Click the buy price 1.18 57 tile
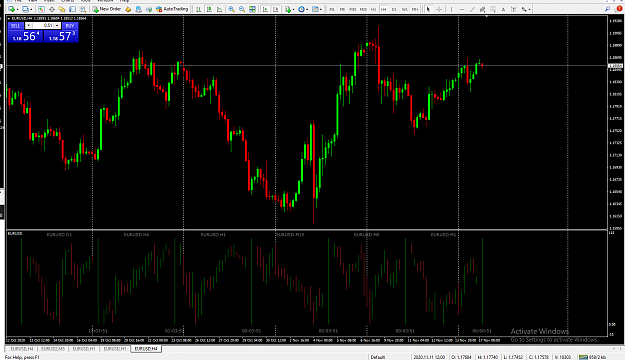This screenshot has width=625, height=360. tap(61, 36)
